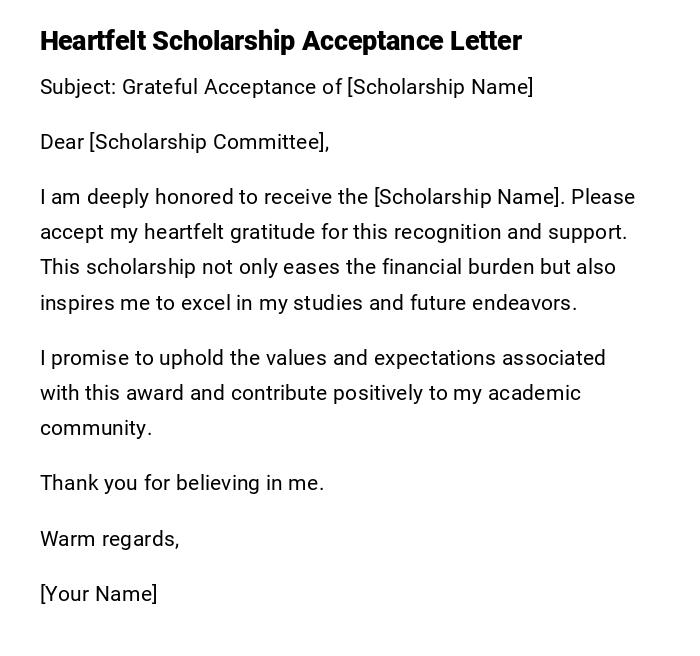The width and height of the screenshot is (700, 656).
Task: Select the '[Scholarship Name]' placeholder in the first paragraph
Action: click(x=468, y=197)
